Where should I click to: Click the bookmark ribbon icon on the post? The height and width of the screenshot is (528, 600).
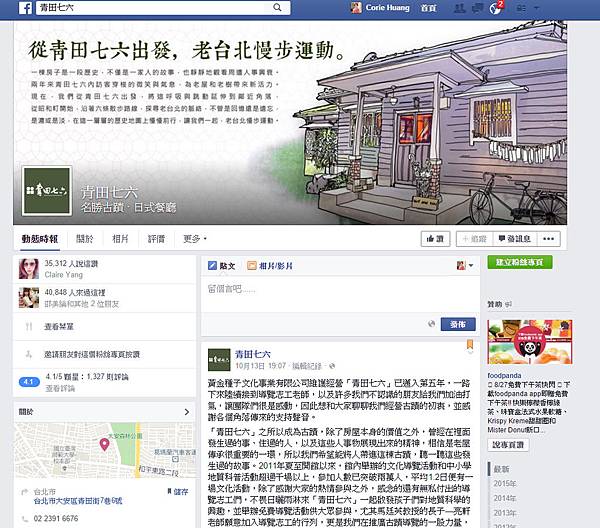click(470, 345)
